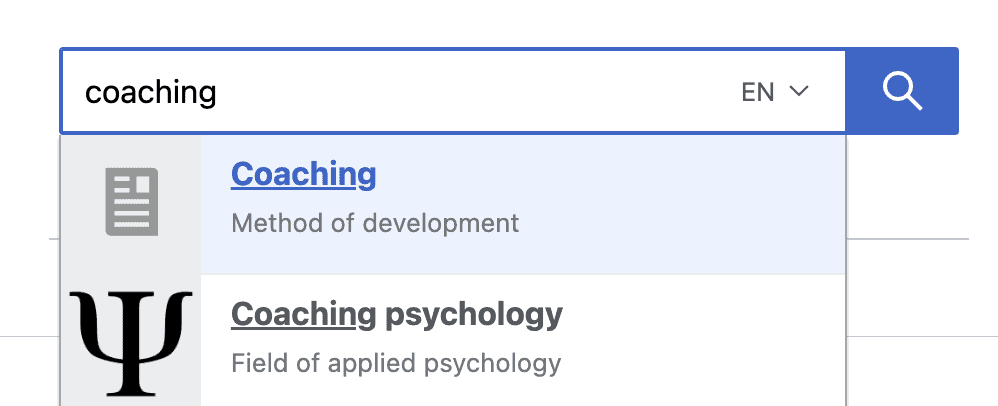Viewport: 998px width, 406px height.
Task: Click the Psi symbol thumbnail
Action: [x=131, y=340]
